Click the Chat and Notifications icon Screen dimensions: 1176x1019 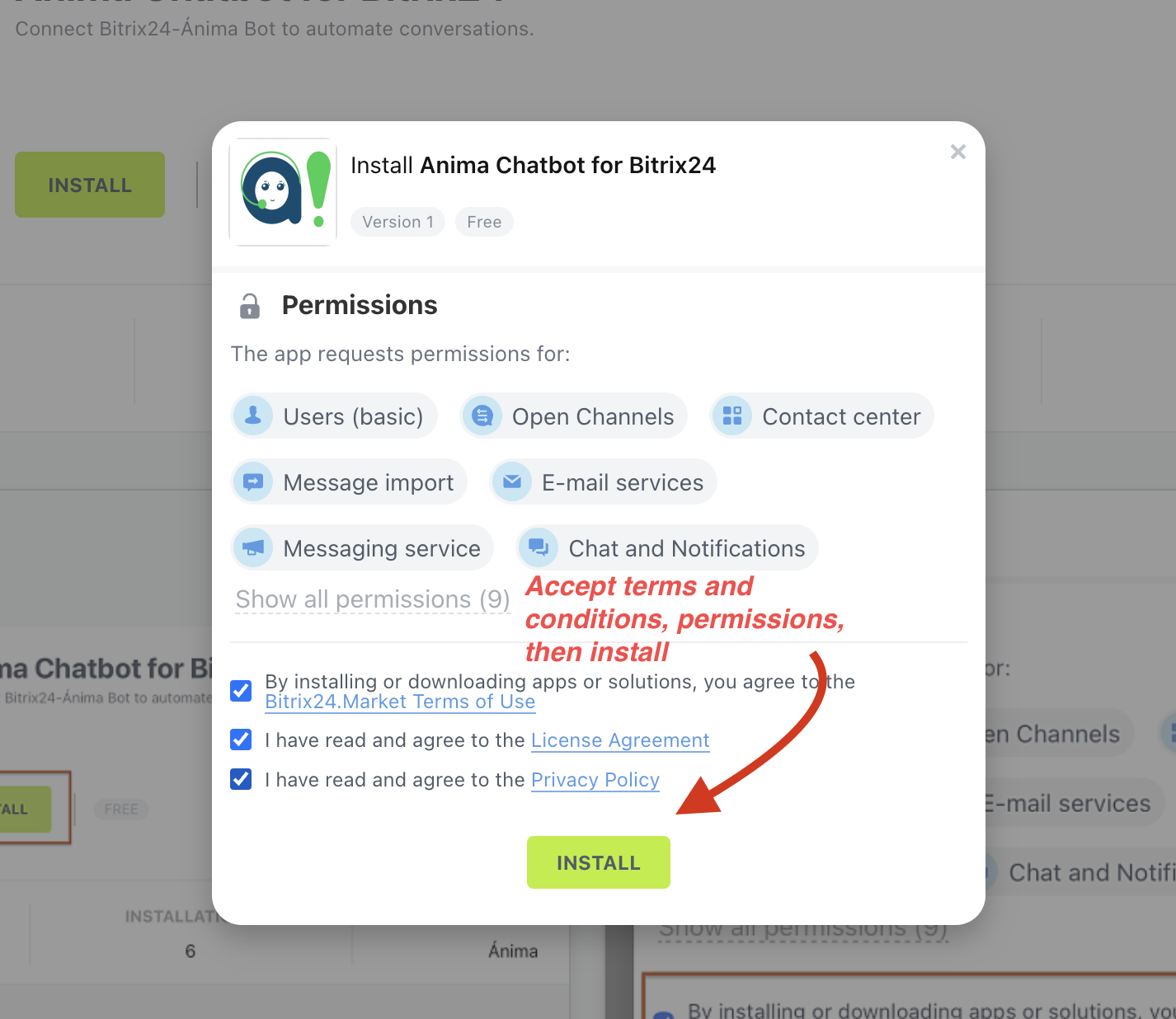(x=539, y=547)
